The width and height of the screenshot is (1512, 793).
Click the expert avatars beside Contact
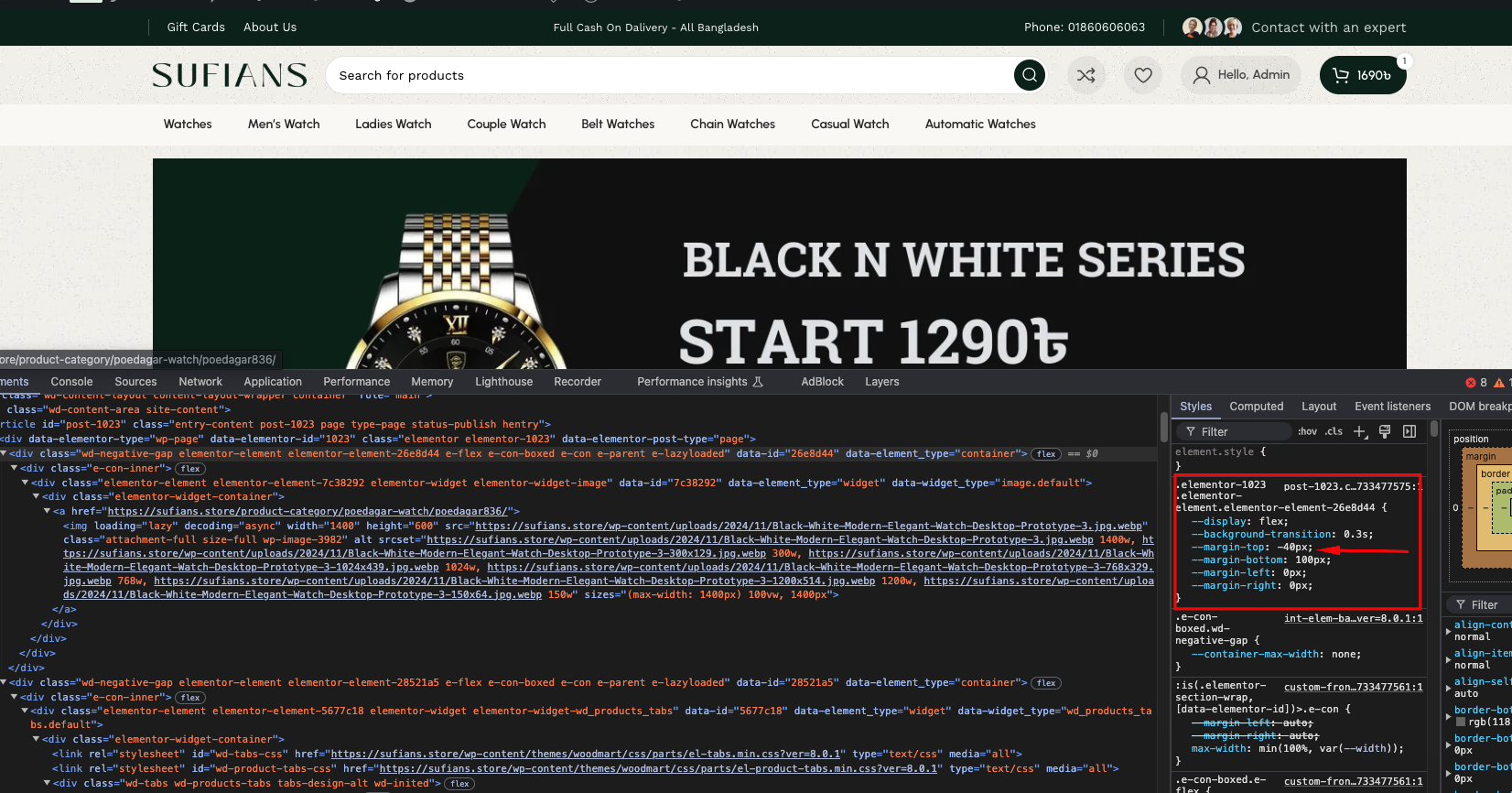(x=1212, y=27)
